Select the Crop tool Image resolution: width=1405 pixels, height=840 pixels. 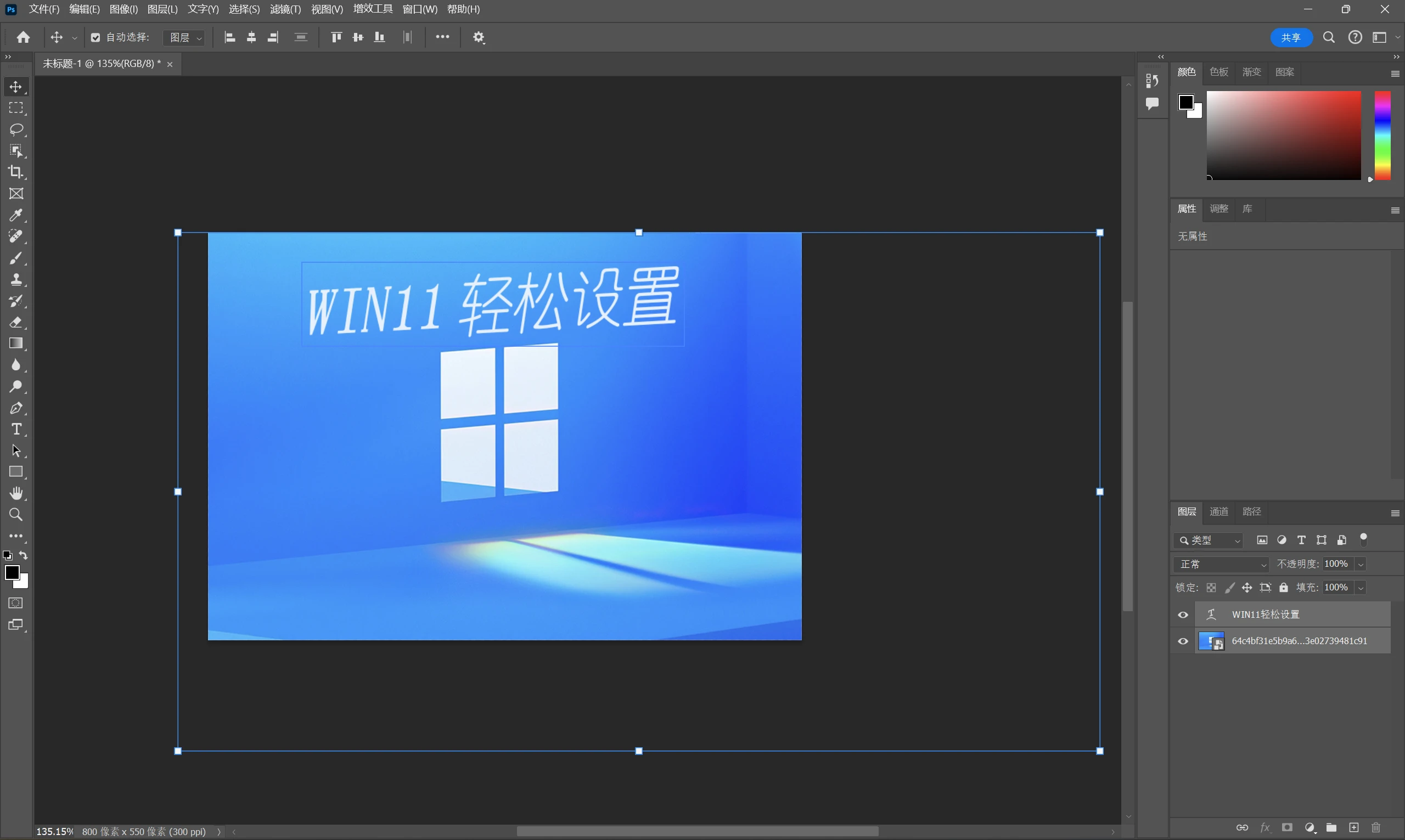pos(16,172)
